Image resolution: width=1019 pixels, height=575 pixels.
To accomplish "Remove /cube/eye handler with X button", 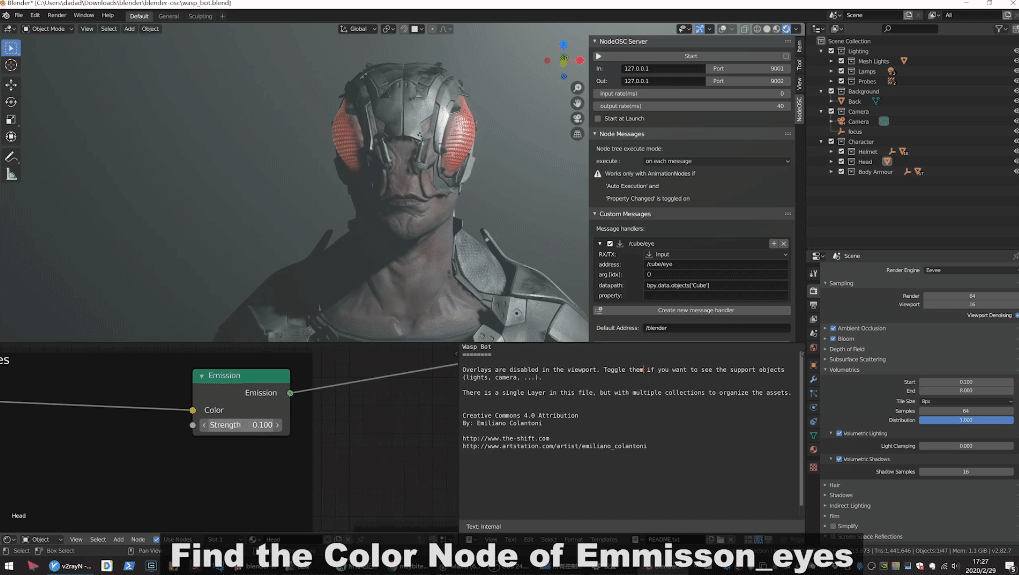I will (x=784, y=244).
